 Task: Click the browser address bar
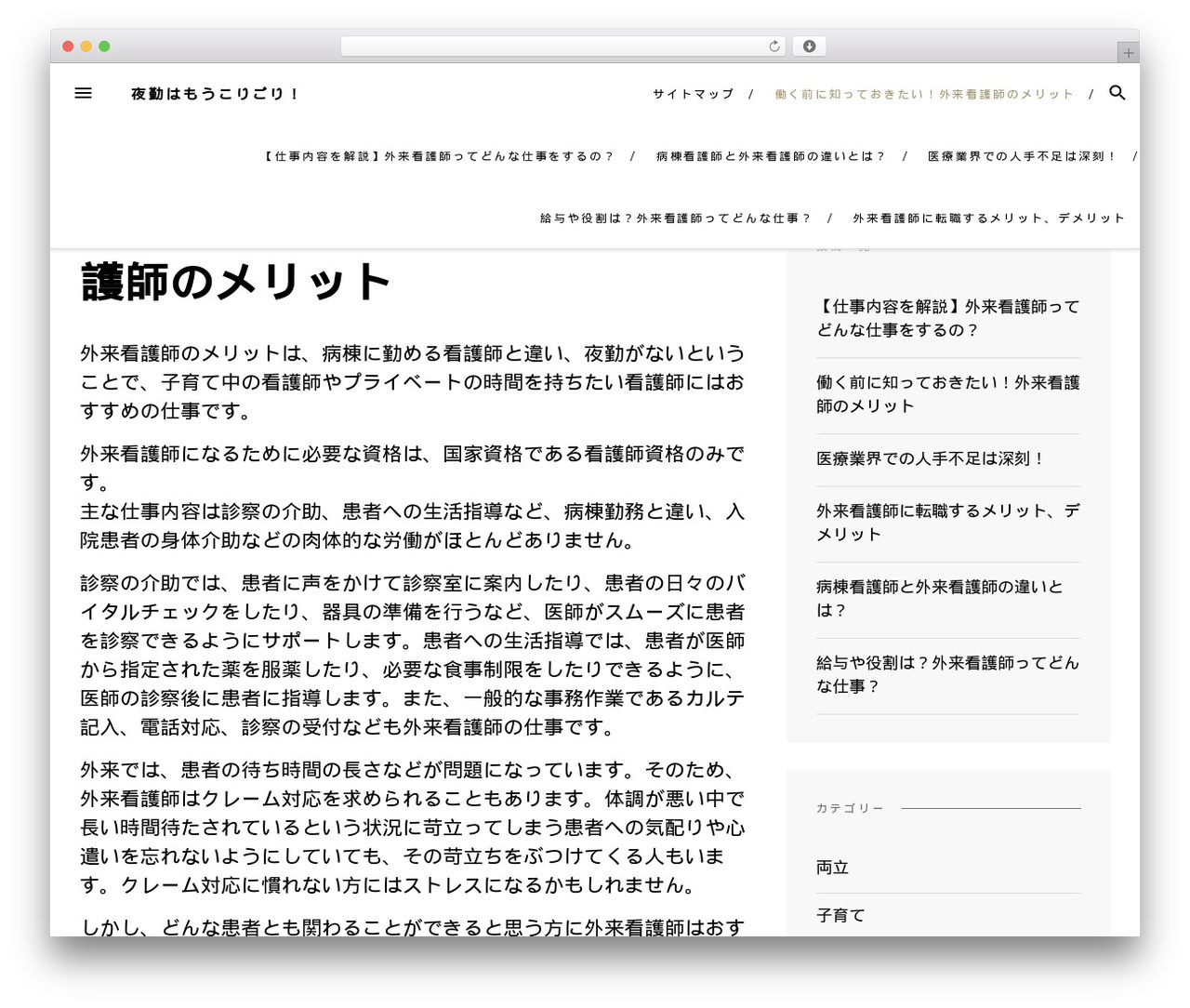[562, 46]
